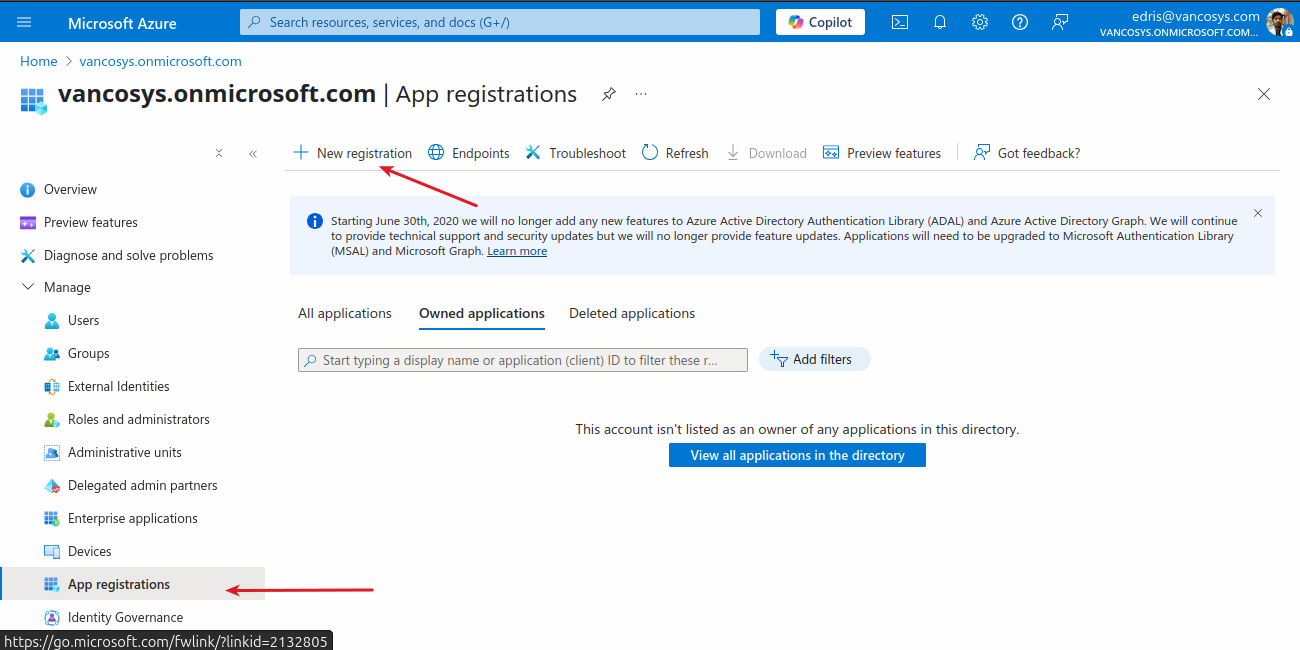Dismiss the ADAL information banner
The image size is (1300, 650).
click(x=1258, y=213)
